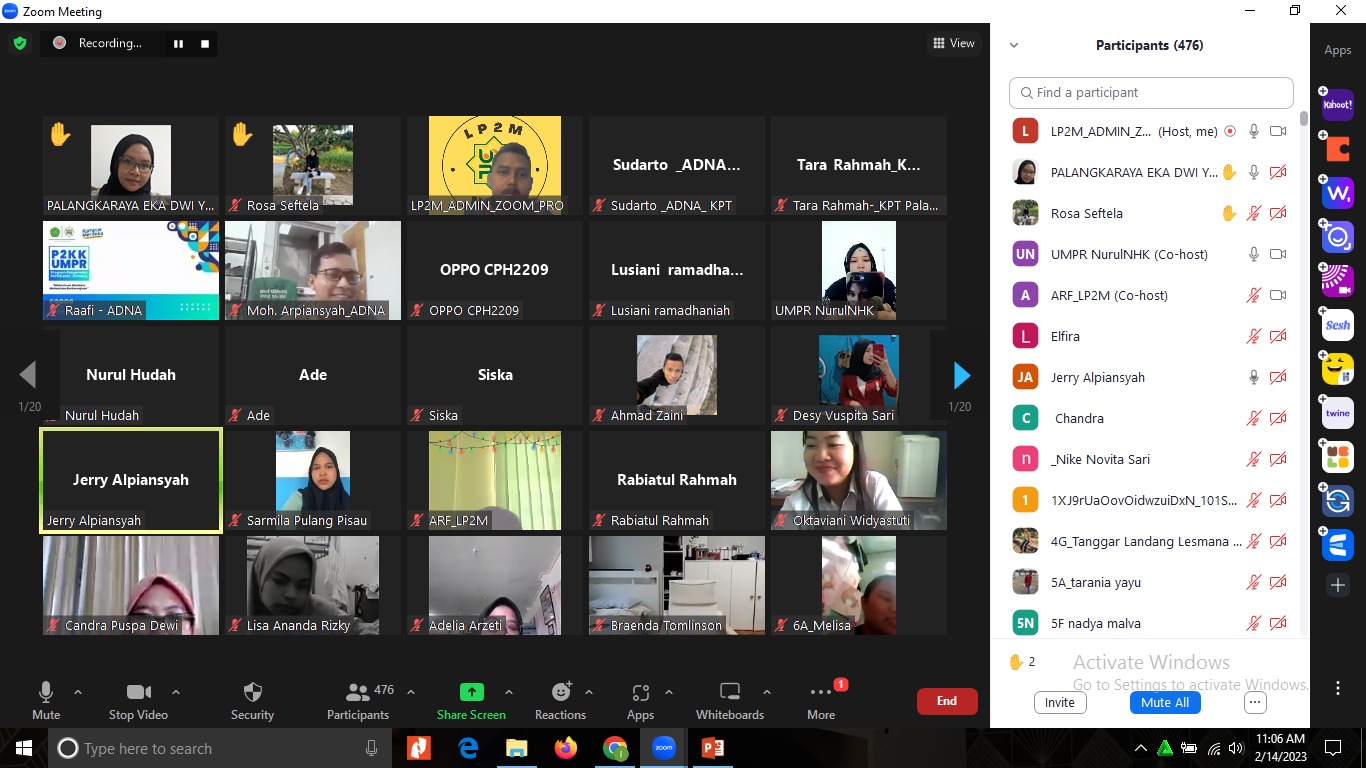Click the Find a participant search field
Image resolution: width=1366 pixels, height=768 pixels.
click(1151, 92)
